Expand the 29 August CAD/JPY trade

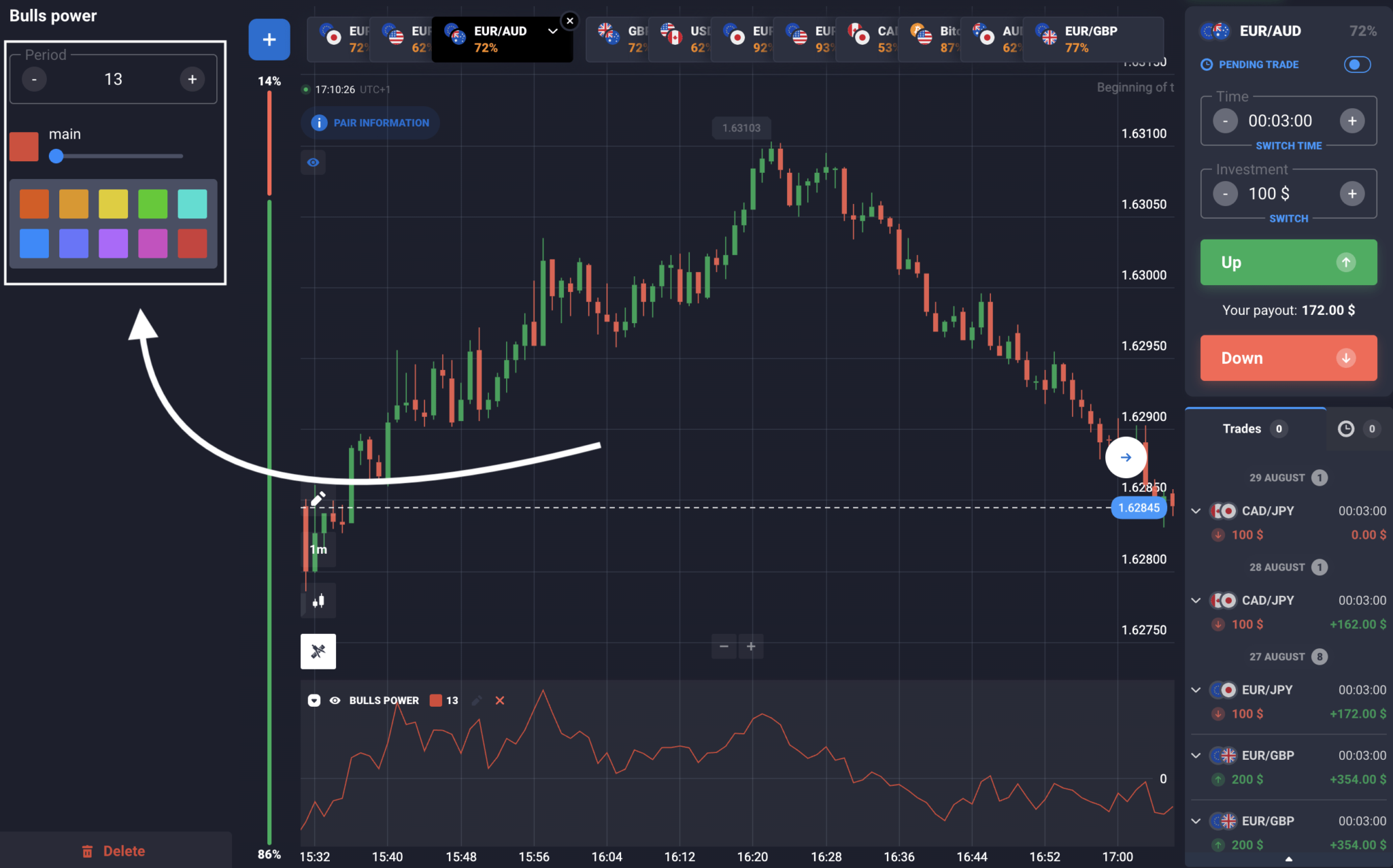click(x=1196, y=511)
